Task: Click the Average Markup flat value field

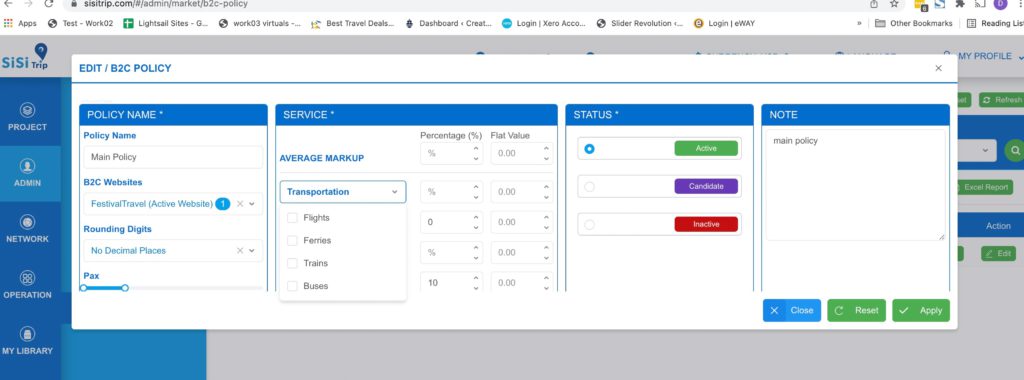Action: (x=522, y=153)
